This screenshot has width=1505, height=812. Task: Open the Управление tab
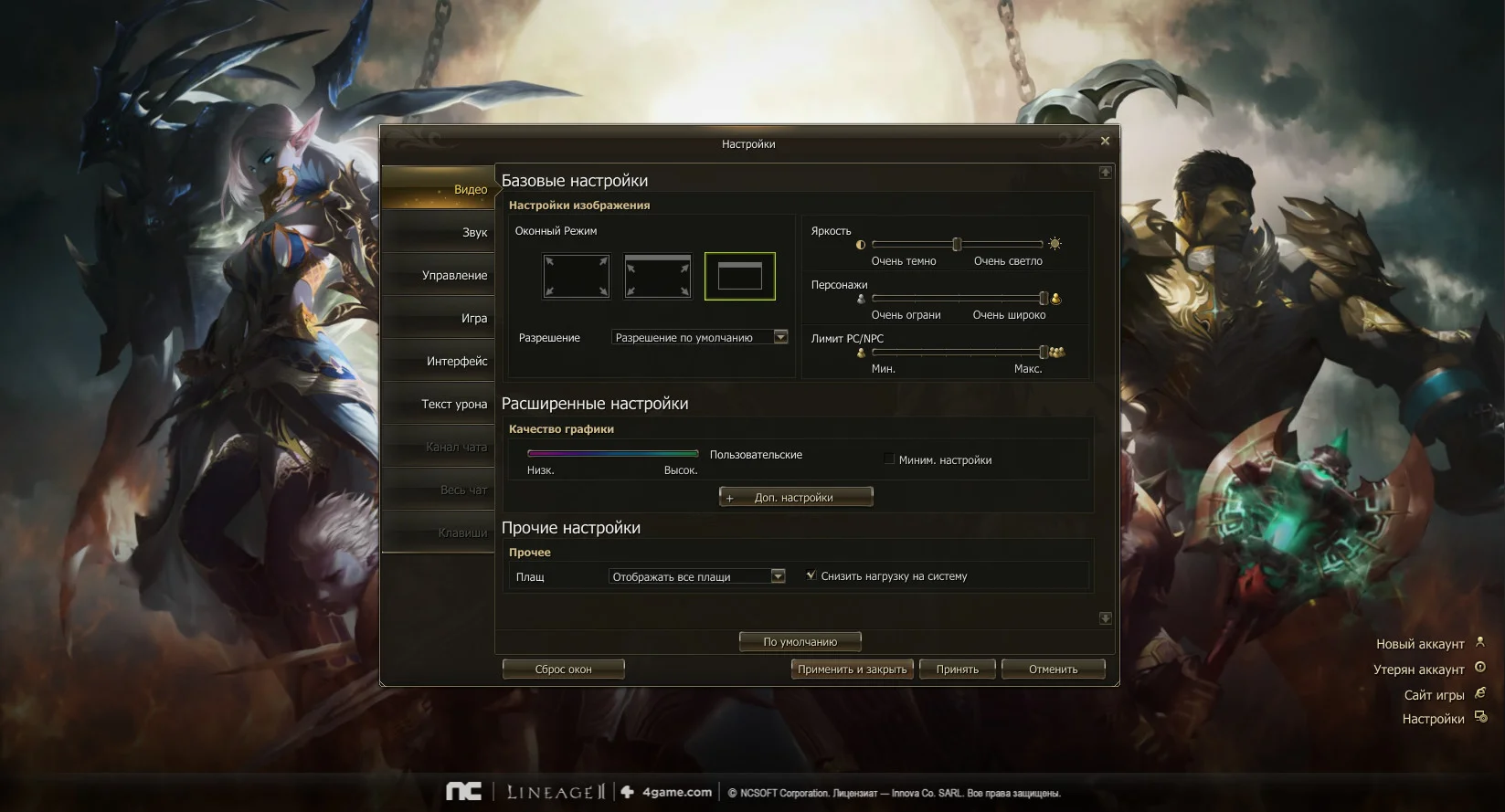438,275
